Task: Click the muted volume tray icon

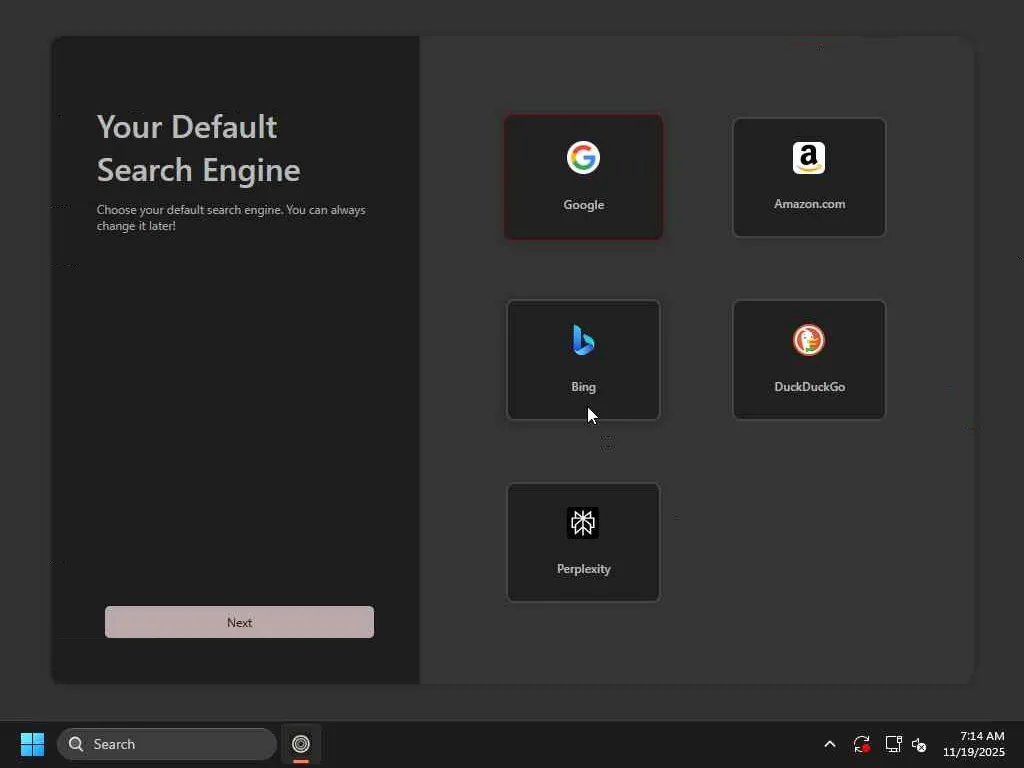Action: point(919,744)
